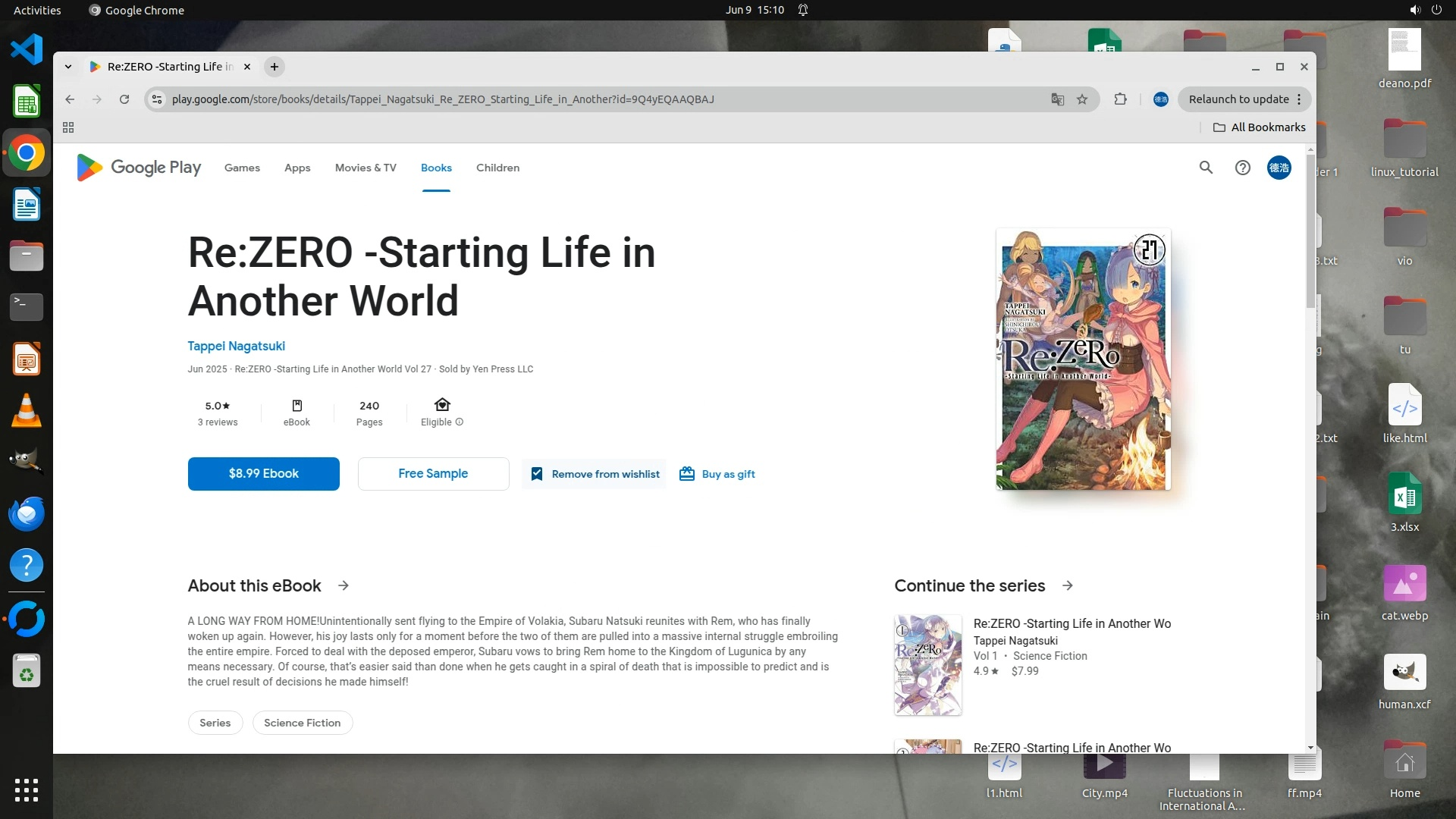Open the site information icon in address bar

tap(157, 99)
